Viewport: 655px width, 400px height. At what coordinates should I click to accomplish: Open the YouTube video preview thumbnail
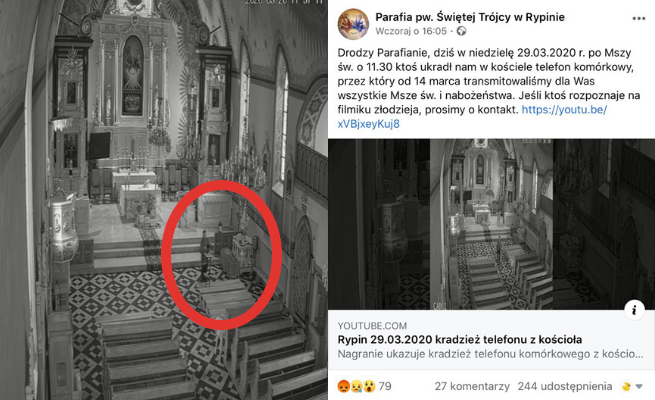coord(491,224)
